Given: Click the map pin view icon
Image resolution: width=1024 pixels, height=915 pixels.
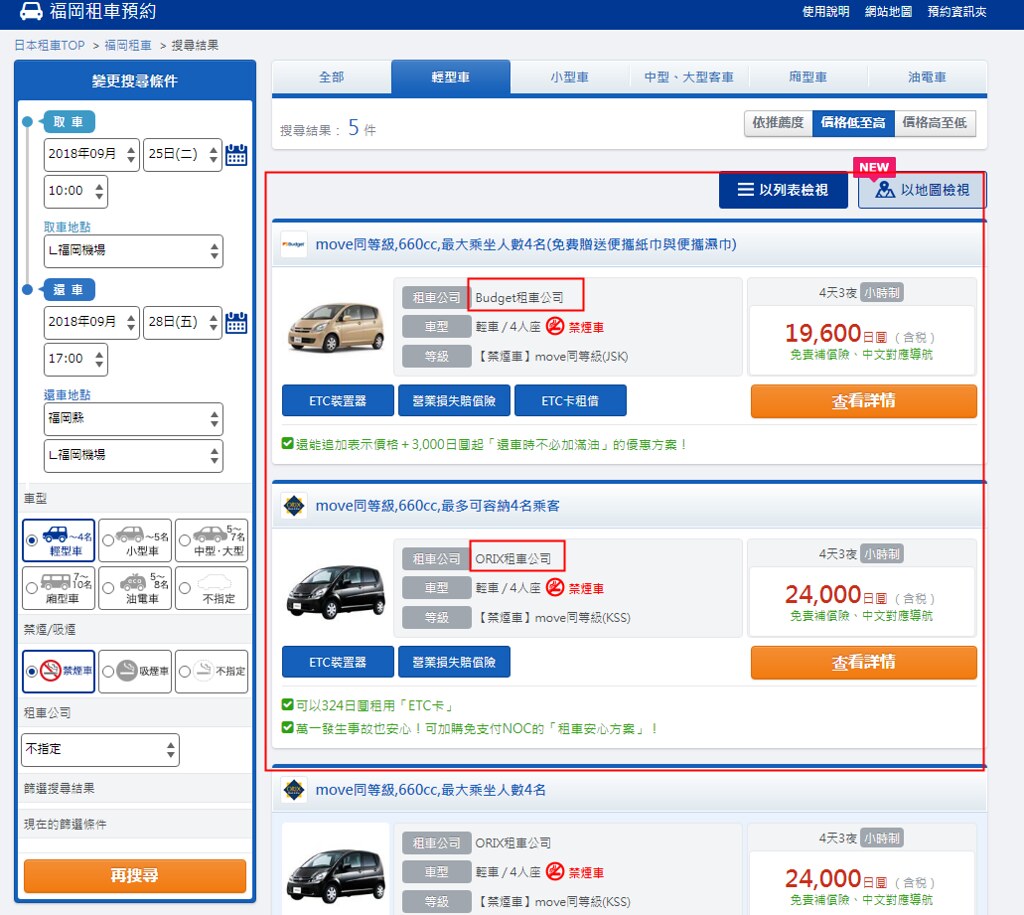Looking at the screenshot, I should click(x=885, y=189).
